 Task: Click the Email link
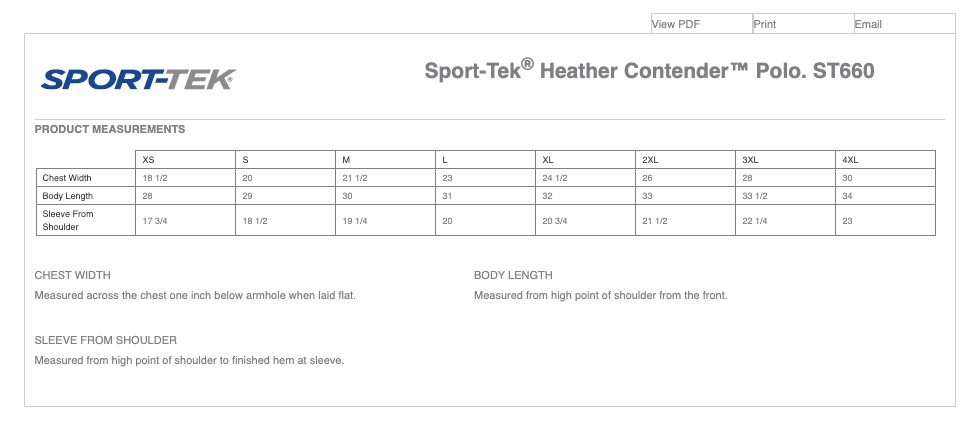click(868, 24)
